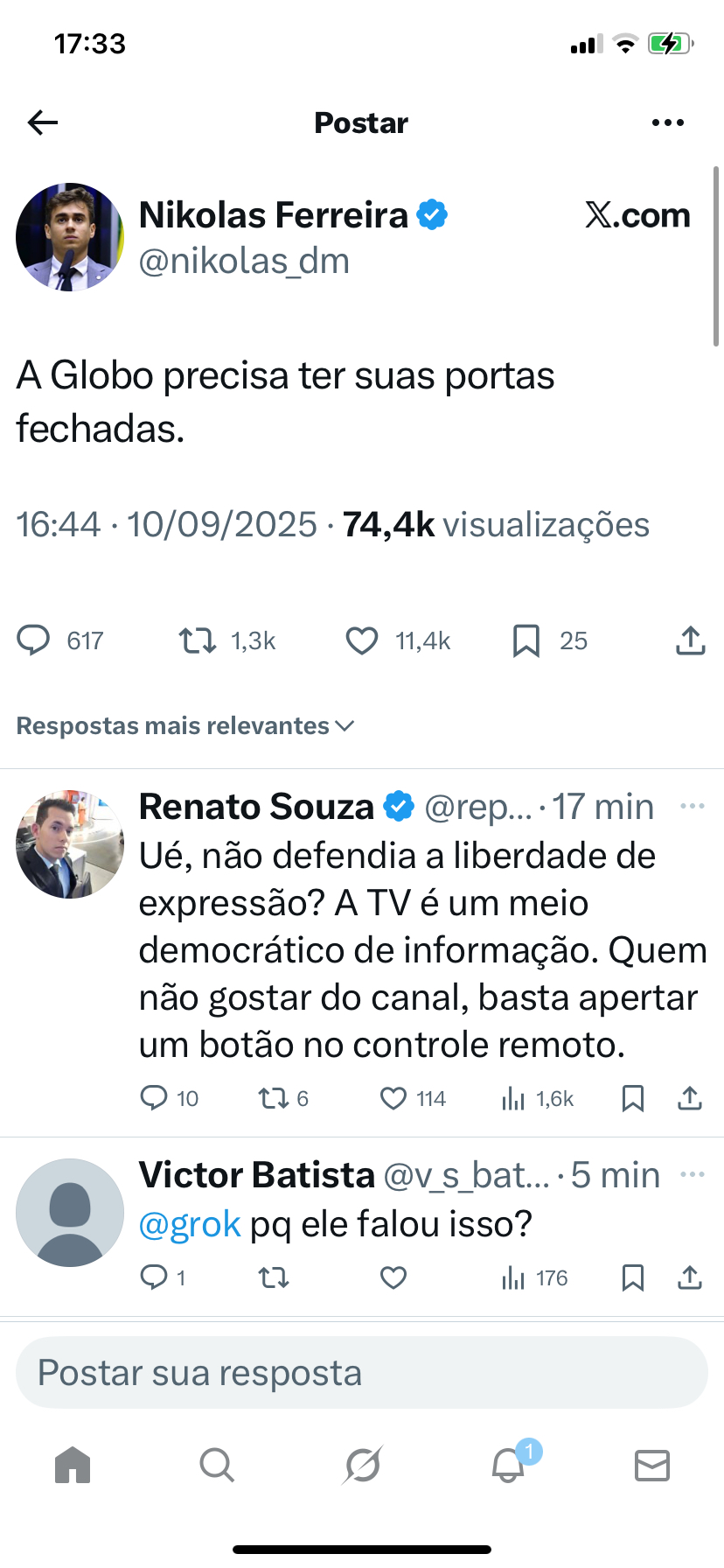Screen dimensions: 724x1568
Task: Open more options on Renato Souza's reply
Action: (692, 806)
